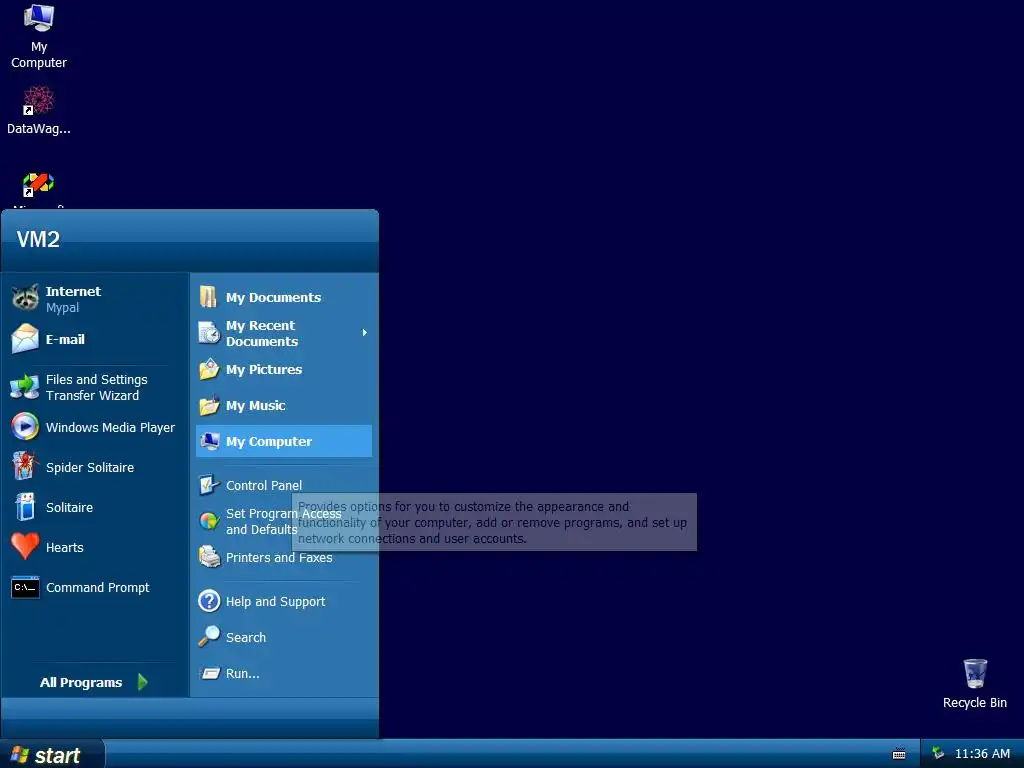Click the Hearts red heart icon
Image resolution: width=1024 pixels, height=768 pixels.
pyautogui.click(x=25, y=547)
